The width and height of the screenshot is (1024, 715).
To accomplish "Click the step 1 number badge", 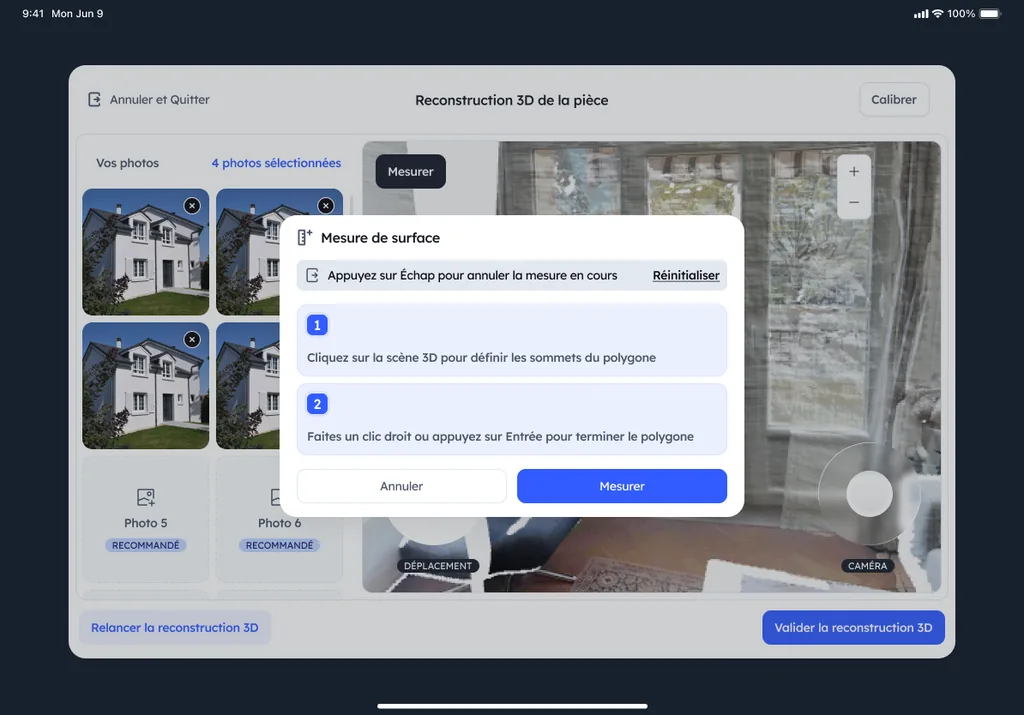I will point(317,325).
